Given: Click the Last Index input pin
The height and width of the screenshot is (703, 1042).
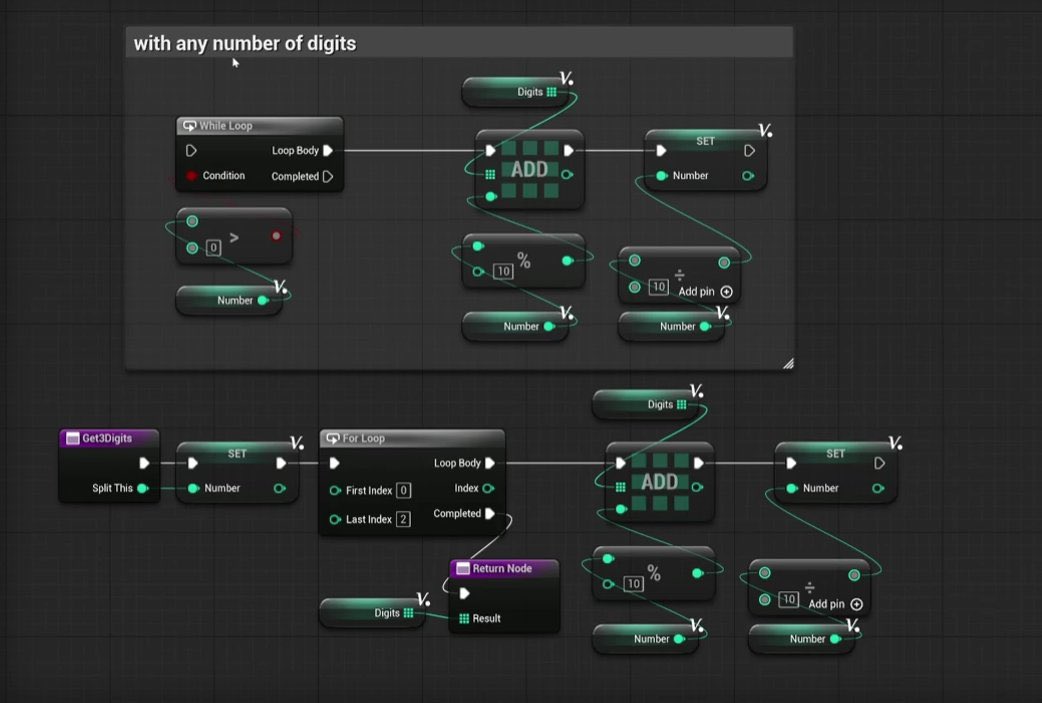Looking at the screenshot, I should coord(335,519).
